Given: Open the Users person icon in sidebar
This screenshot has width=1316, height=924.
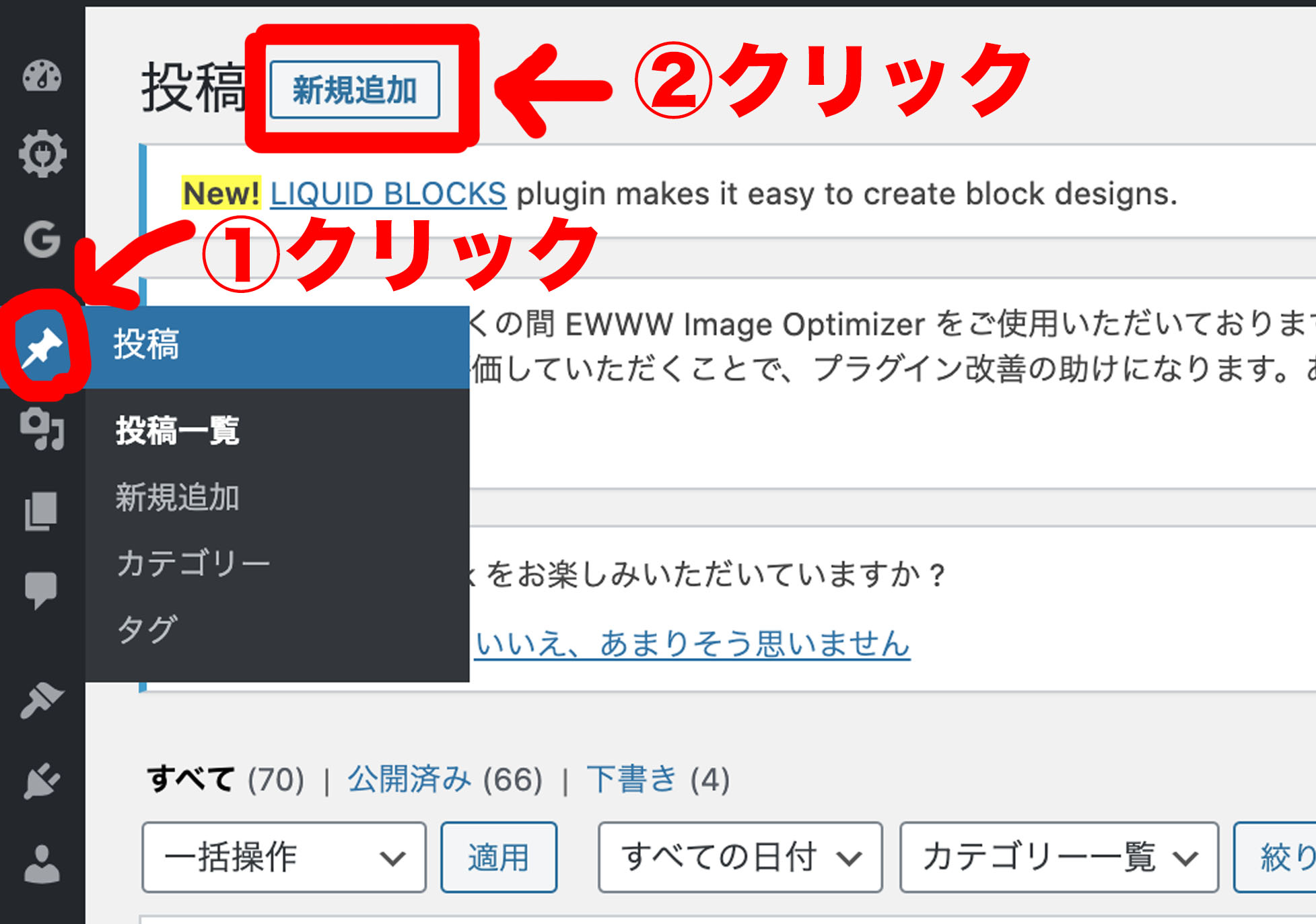Looking at the screenshot, I should click(x=42, y=863).
